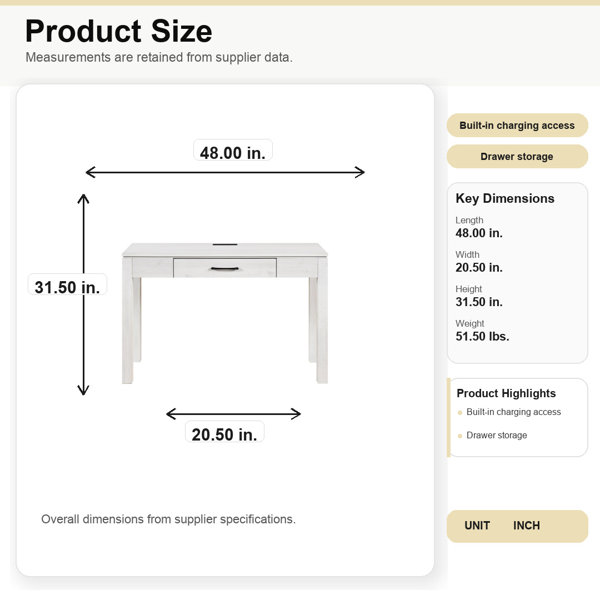
Task: Click the Built-in charging access pill
Action: coord(517,125)
